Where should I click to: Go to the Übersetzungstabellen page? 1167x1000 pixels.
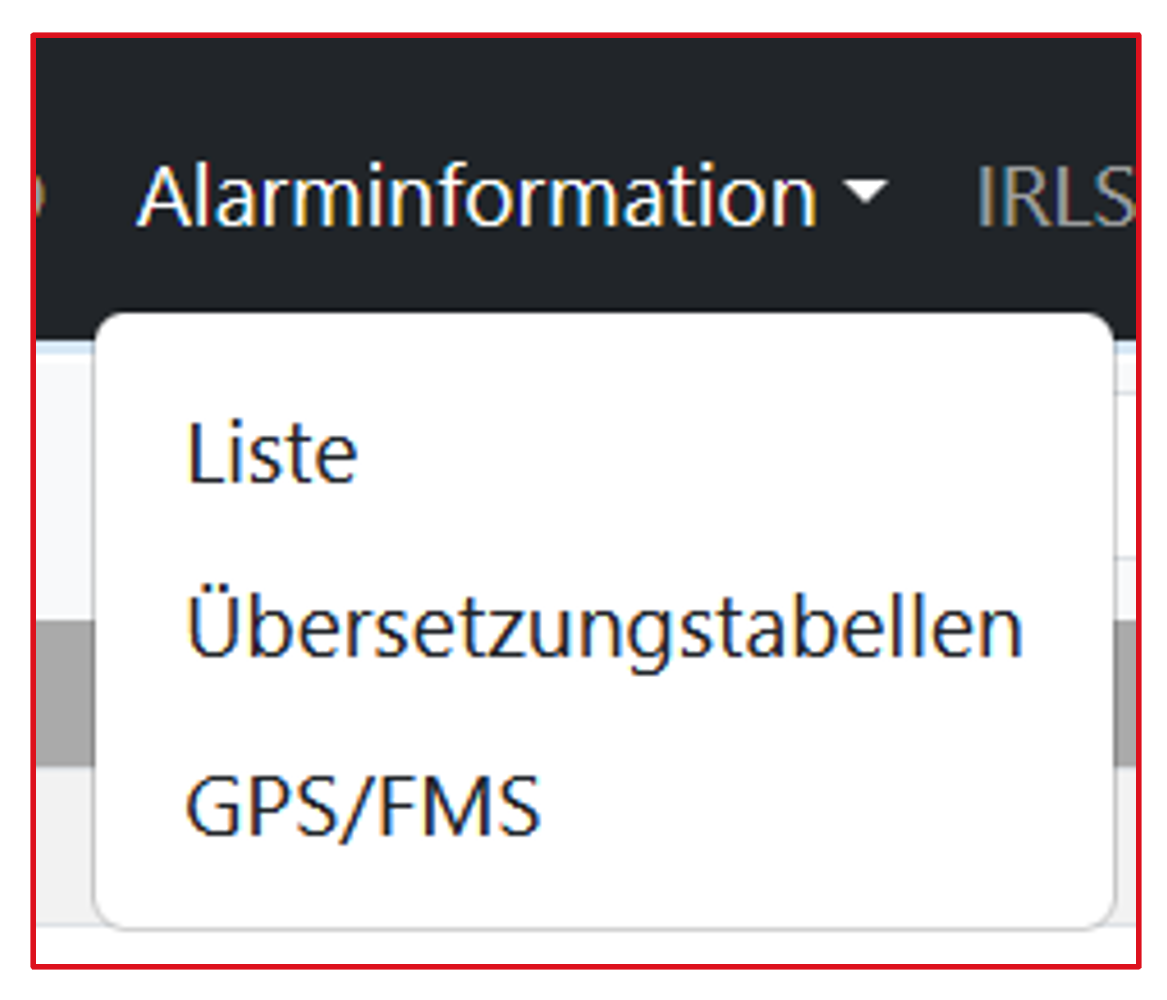coord(604,630)
